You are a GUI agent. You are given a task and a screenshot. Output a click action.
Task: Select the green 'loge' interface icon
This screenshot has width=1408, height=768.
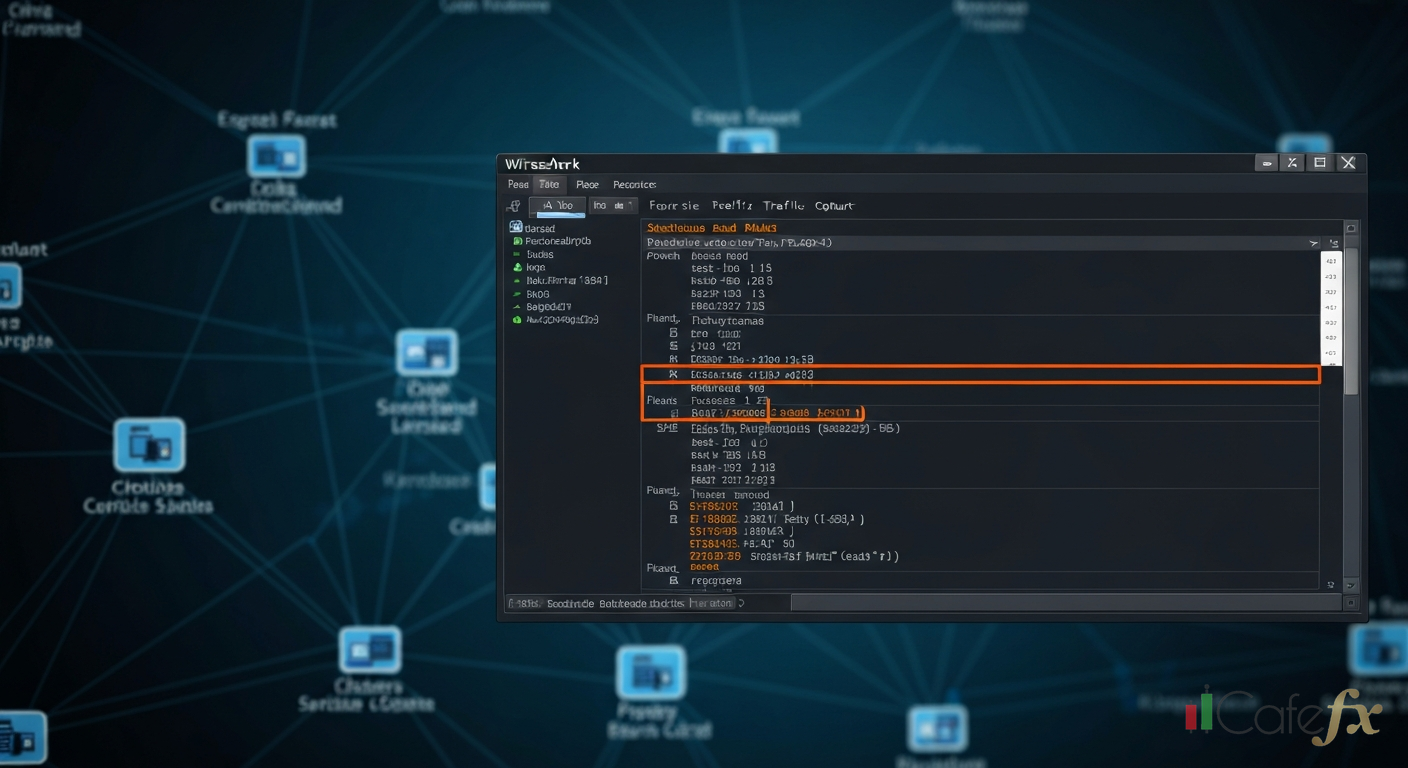tap(518, 267)
